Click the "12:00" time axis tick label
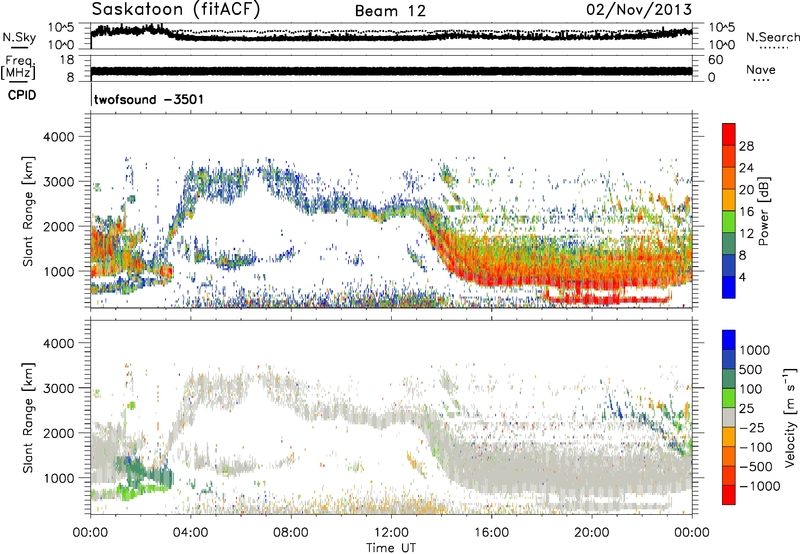Viewport: 800px width, 554px height. point(391,533)
